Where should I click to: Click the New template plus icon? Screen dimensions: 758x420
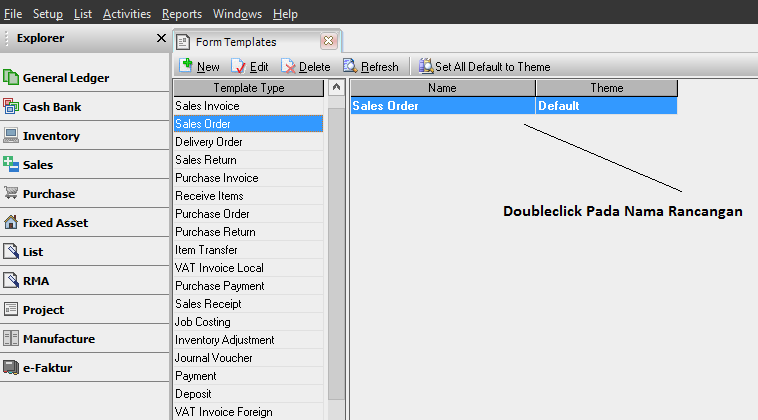pos(186,65)
